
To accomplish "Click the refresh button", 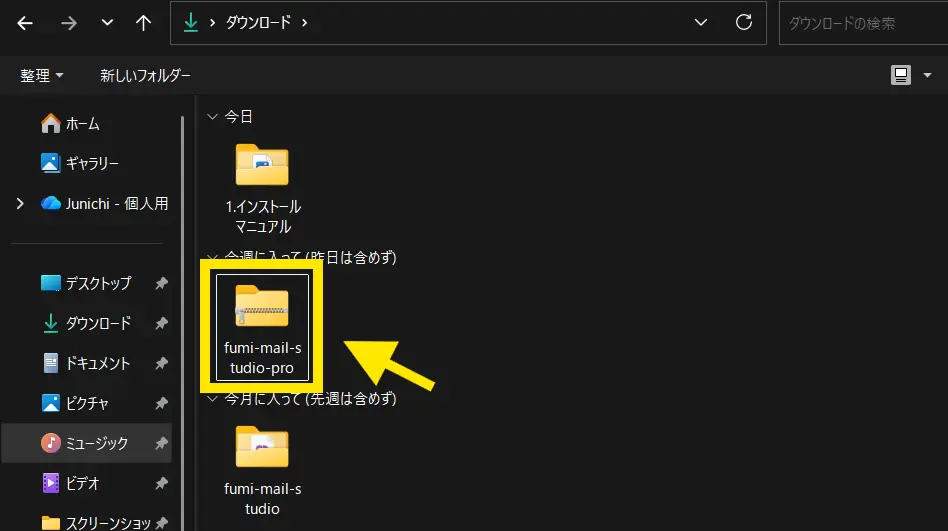I will [743, 22].
